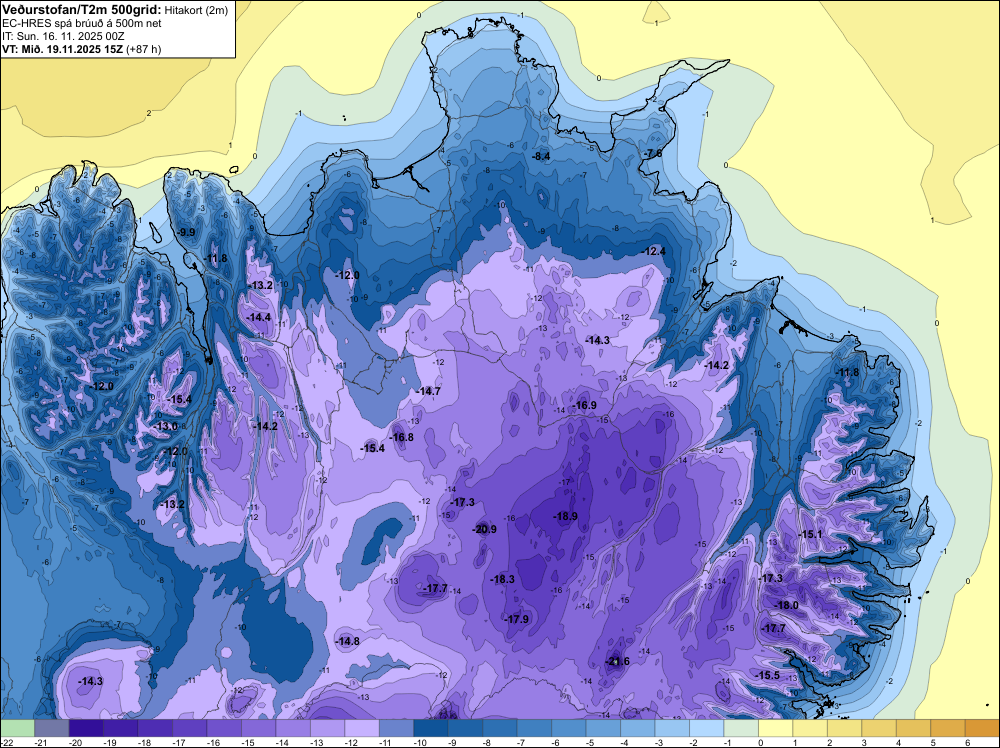Image resolution: width=1000 pixels, height=748 pixels.
Task: Click the -13.0 temperature value
Action: click(x=166, y=427)
